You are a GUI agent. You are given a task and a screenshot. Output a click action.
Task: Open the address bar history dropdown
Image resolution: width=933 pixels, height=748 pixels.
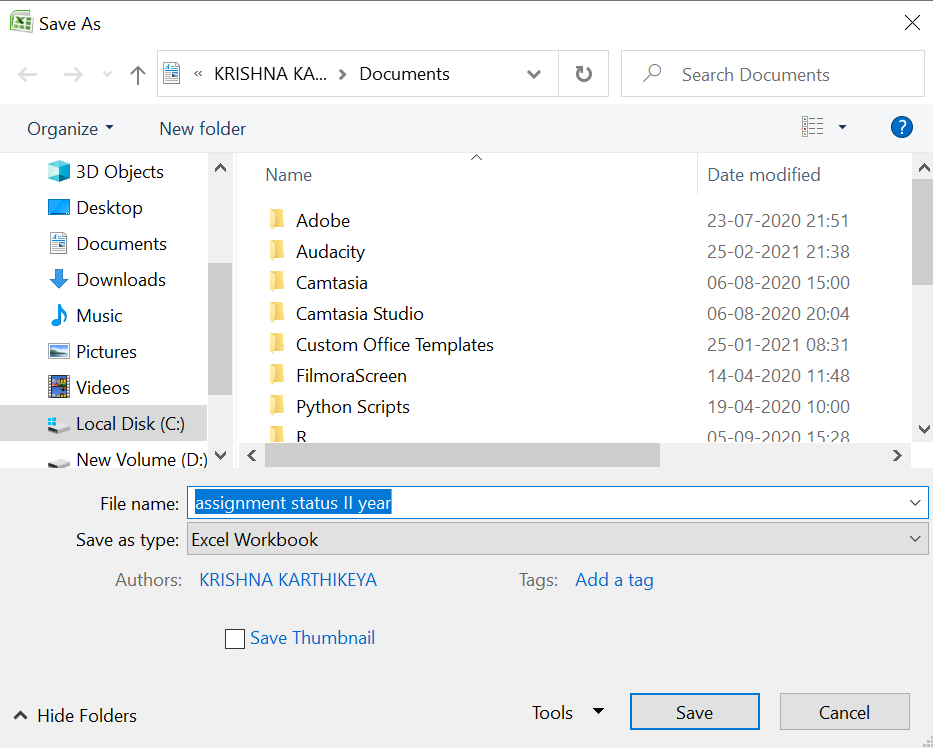pyautogui.click(x=534, y=74)
